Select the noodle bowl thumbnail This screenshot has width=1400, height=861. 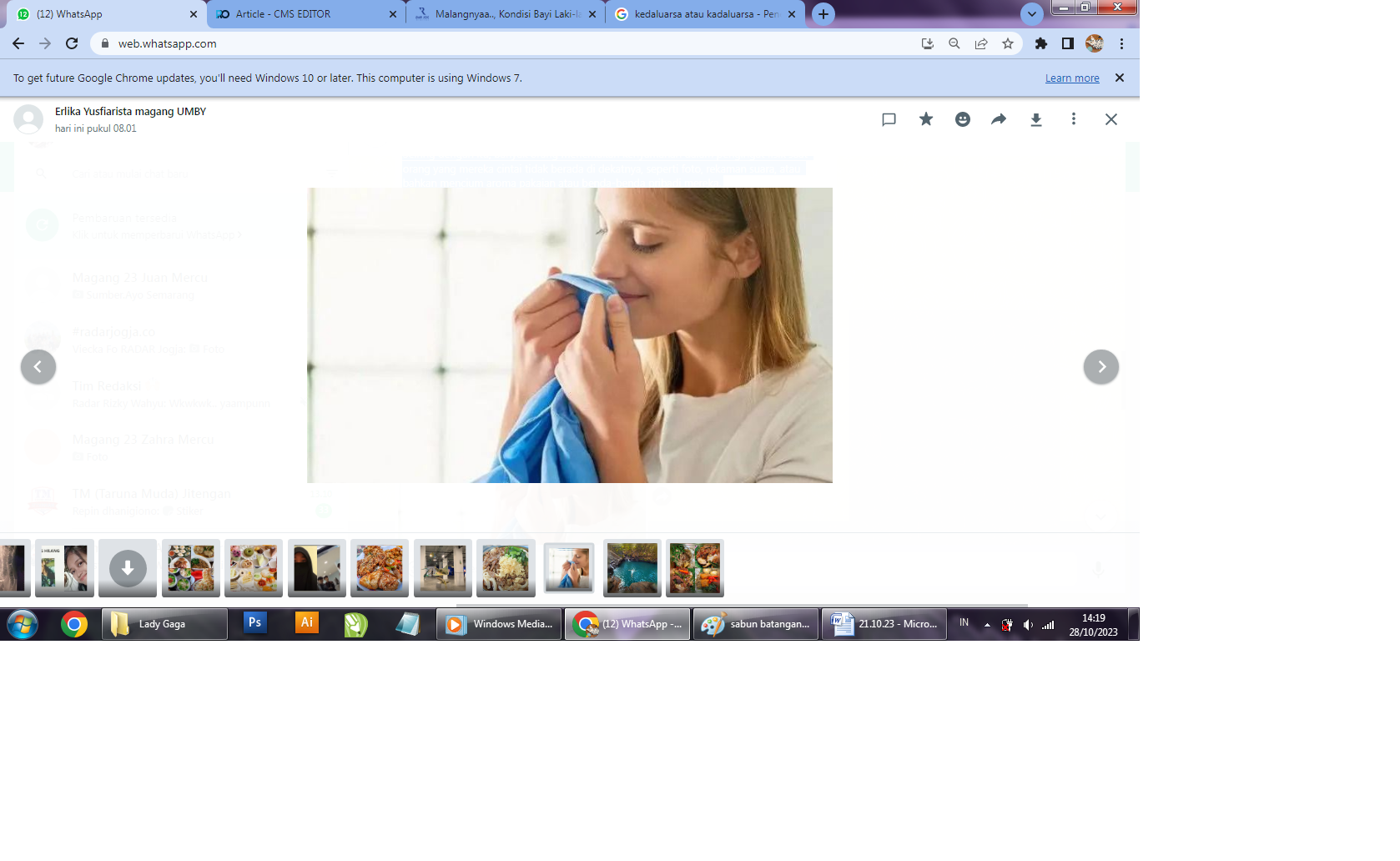(506, 568)
